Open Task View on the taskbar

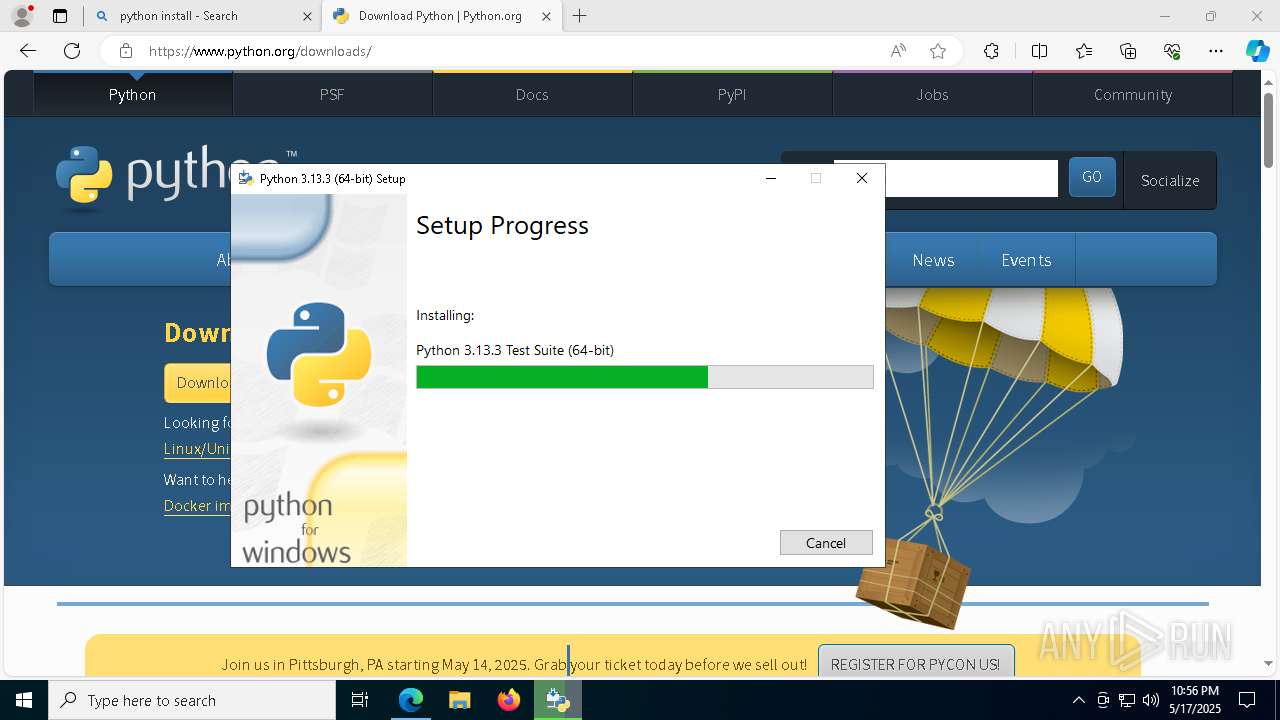361,700
